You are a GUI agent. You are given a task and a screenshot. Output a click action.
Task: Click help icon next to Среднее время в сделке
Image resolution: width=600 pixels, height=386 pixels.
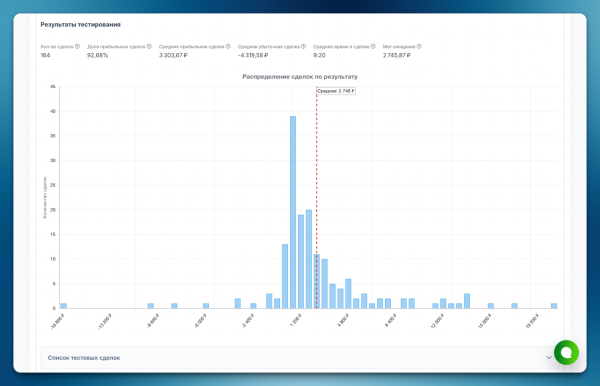click(x=373, y=46)
